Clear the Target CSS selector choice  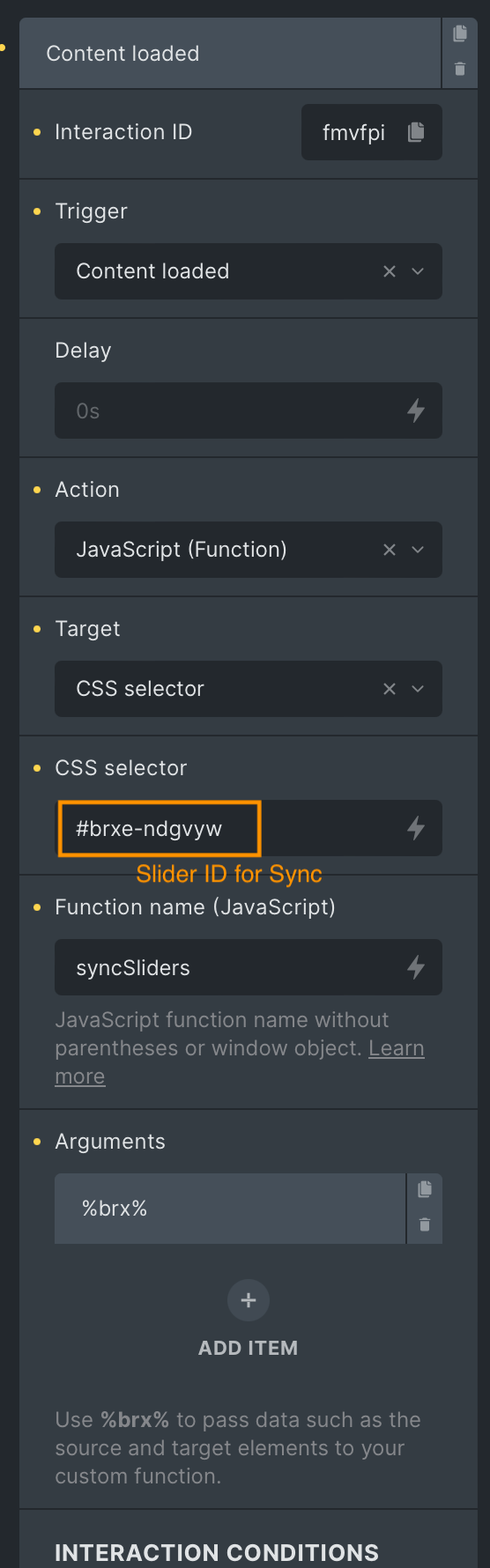390,689
